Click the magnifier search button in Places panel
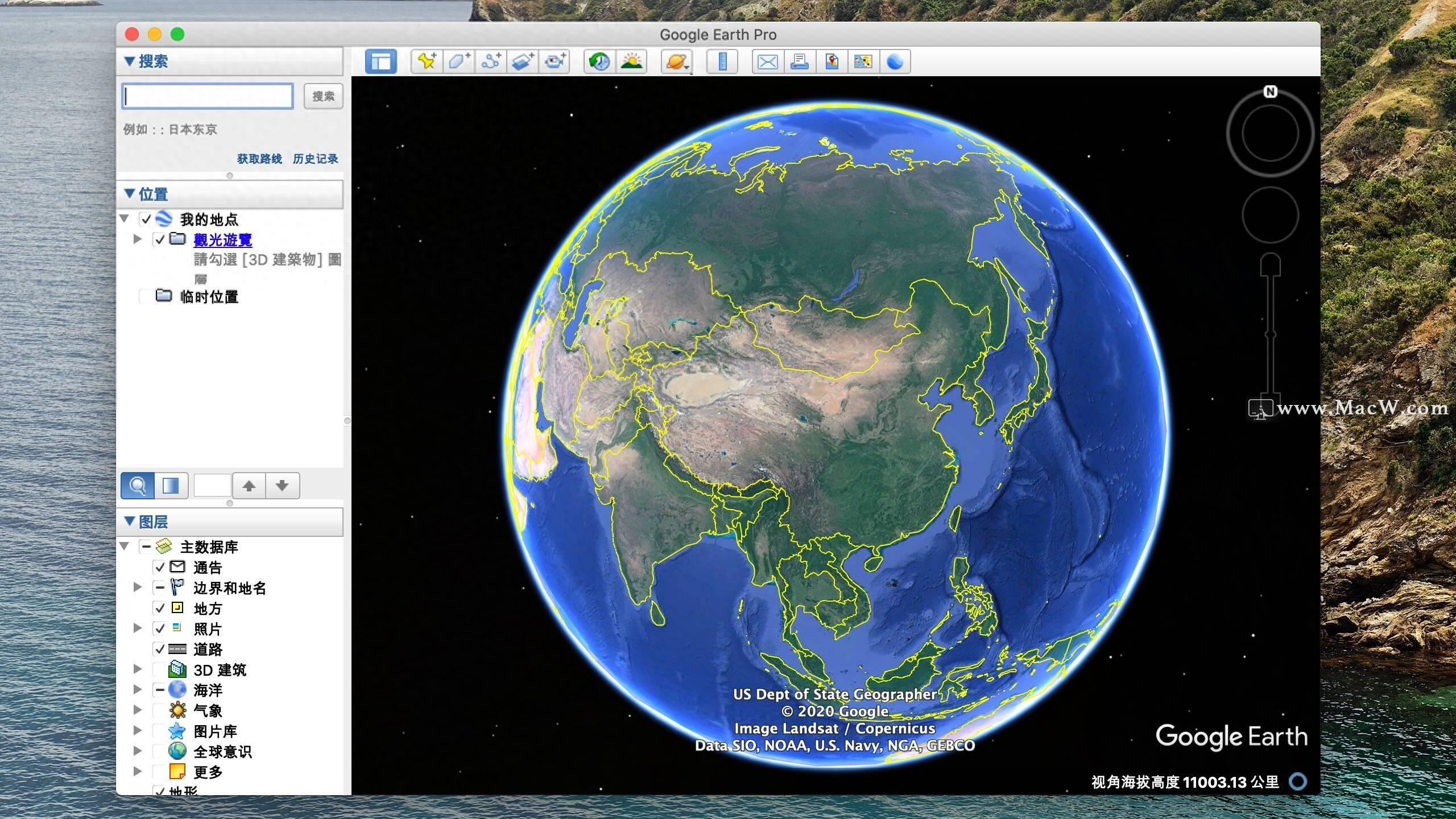1456x819 pixels. (x=138, y=486)
